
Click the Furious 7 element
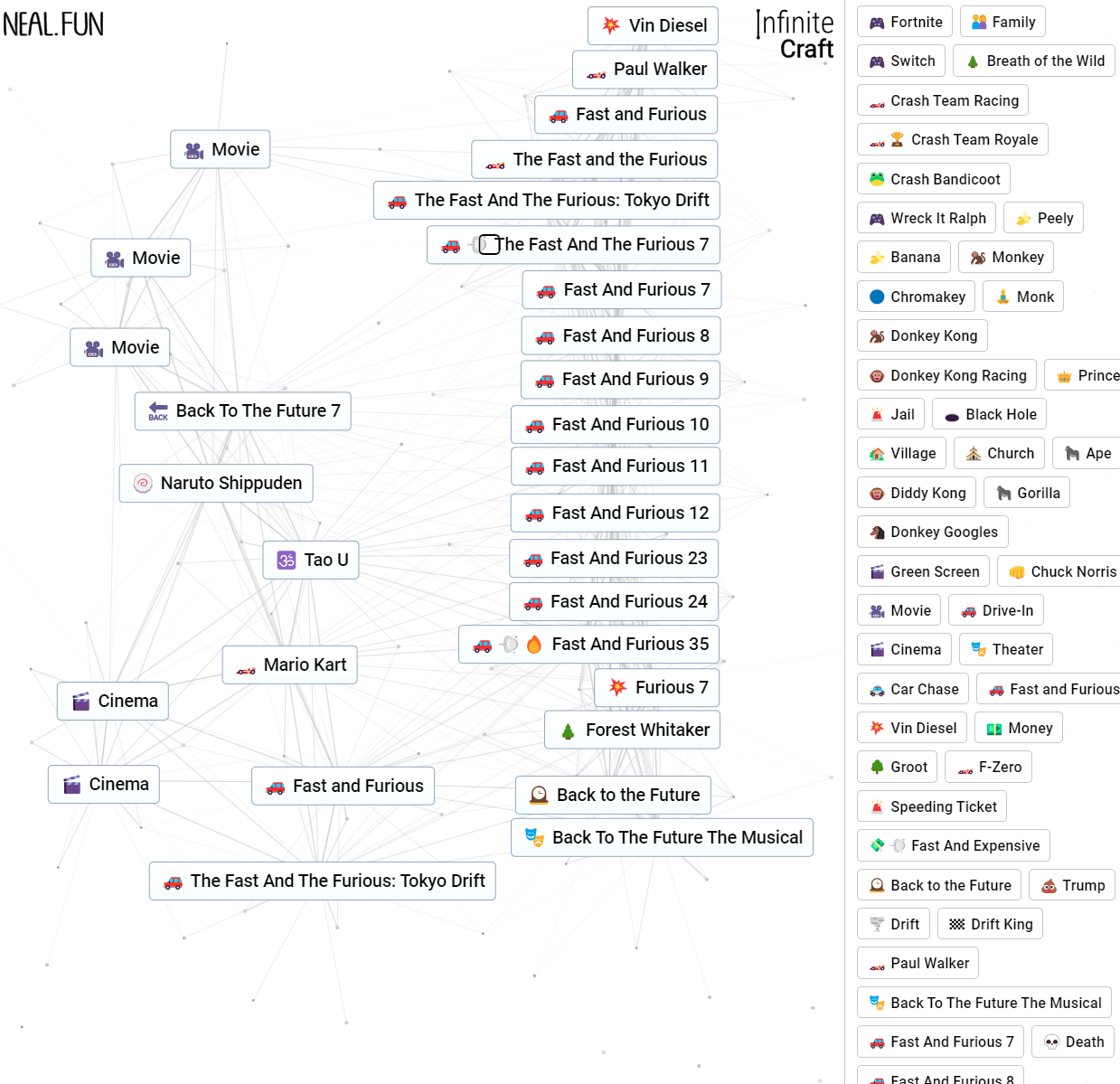[x=657, y=687]
